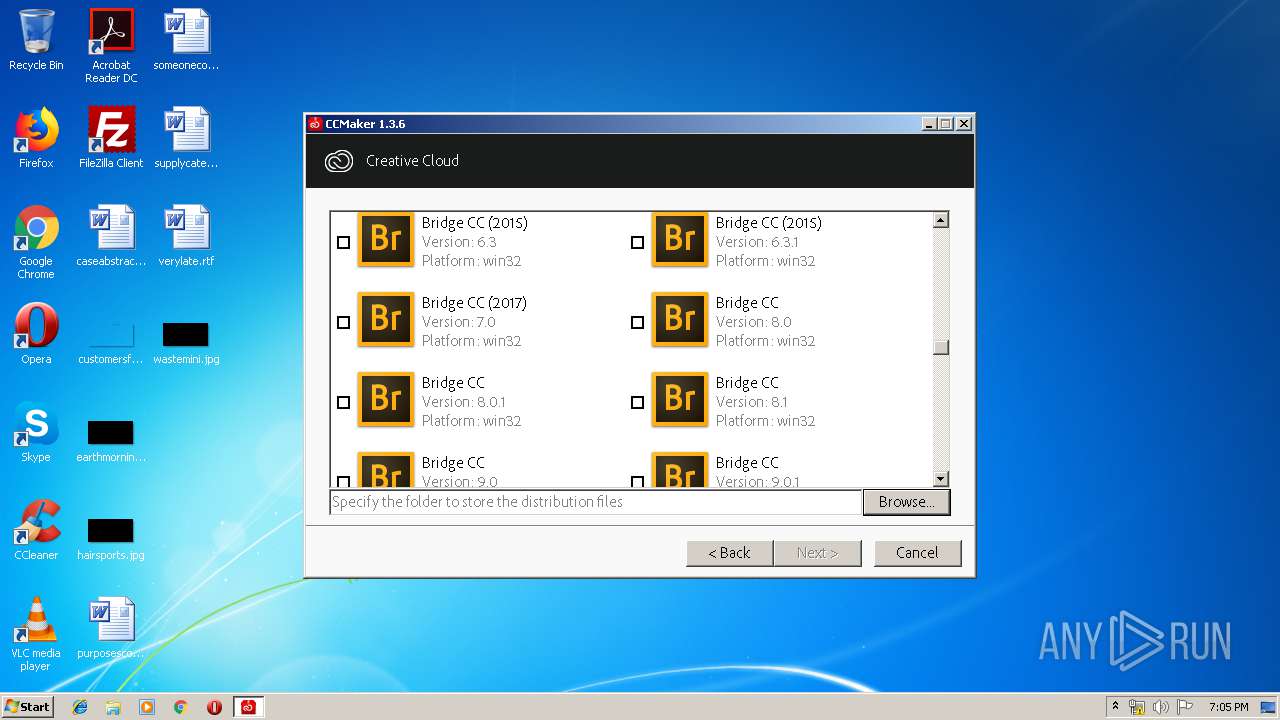1280x720 pixels.
Task: Click the Bridge CC version 8.0.1 icon
Action: pyautogui.click(x=386, y=400)
